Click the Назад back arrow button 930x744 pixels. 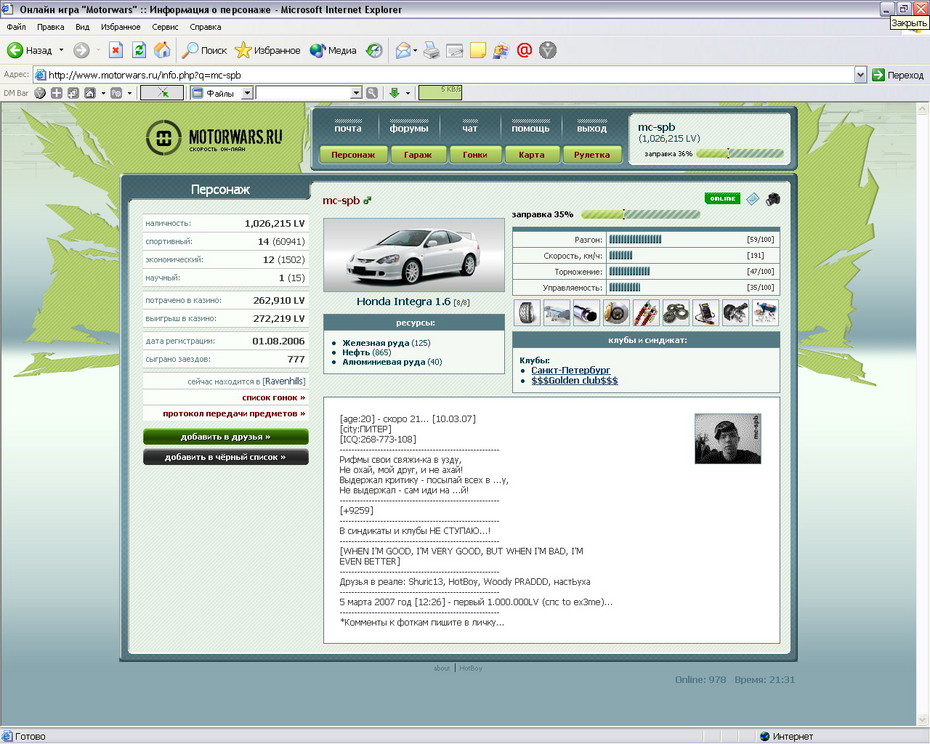tap(30, 50)
